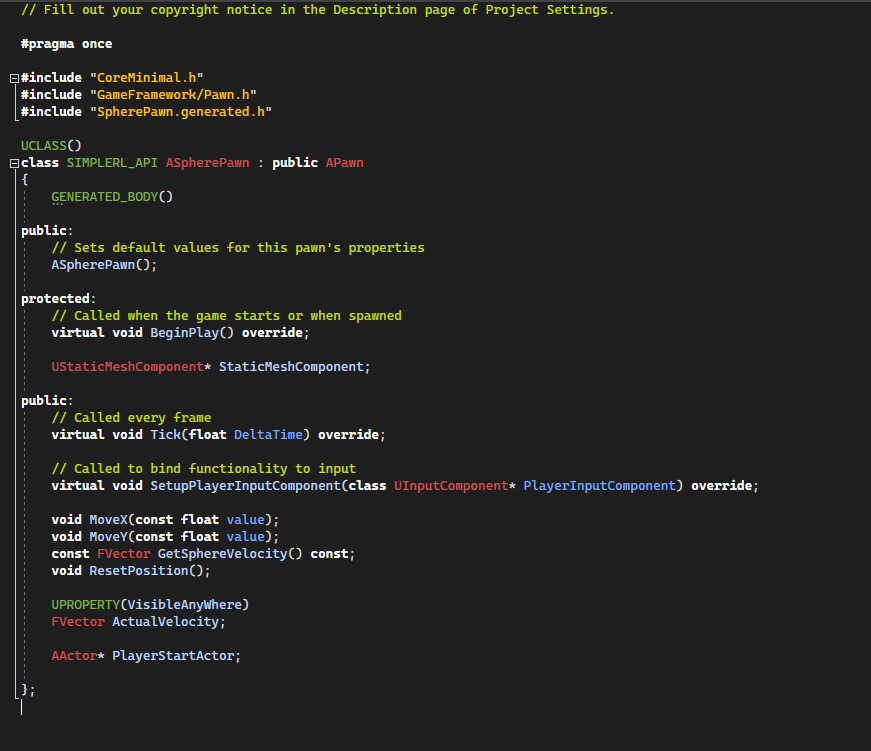
Task: Click the "Called to bind functionality" comment
Action: [204, 468]
